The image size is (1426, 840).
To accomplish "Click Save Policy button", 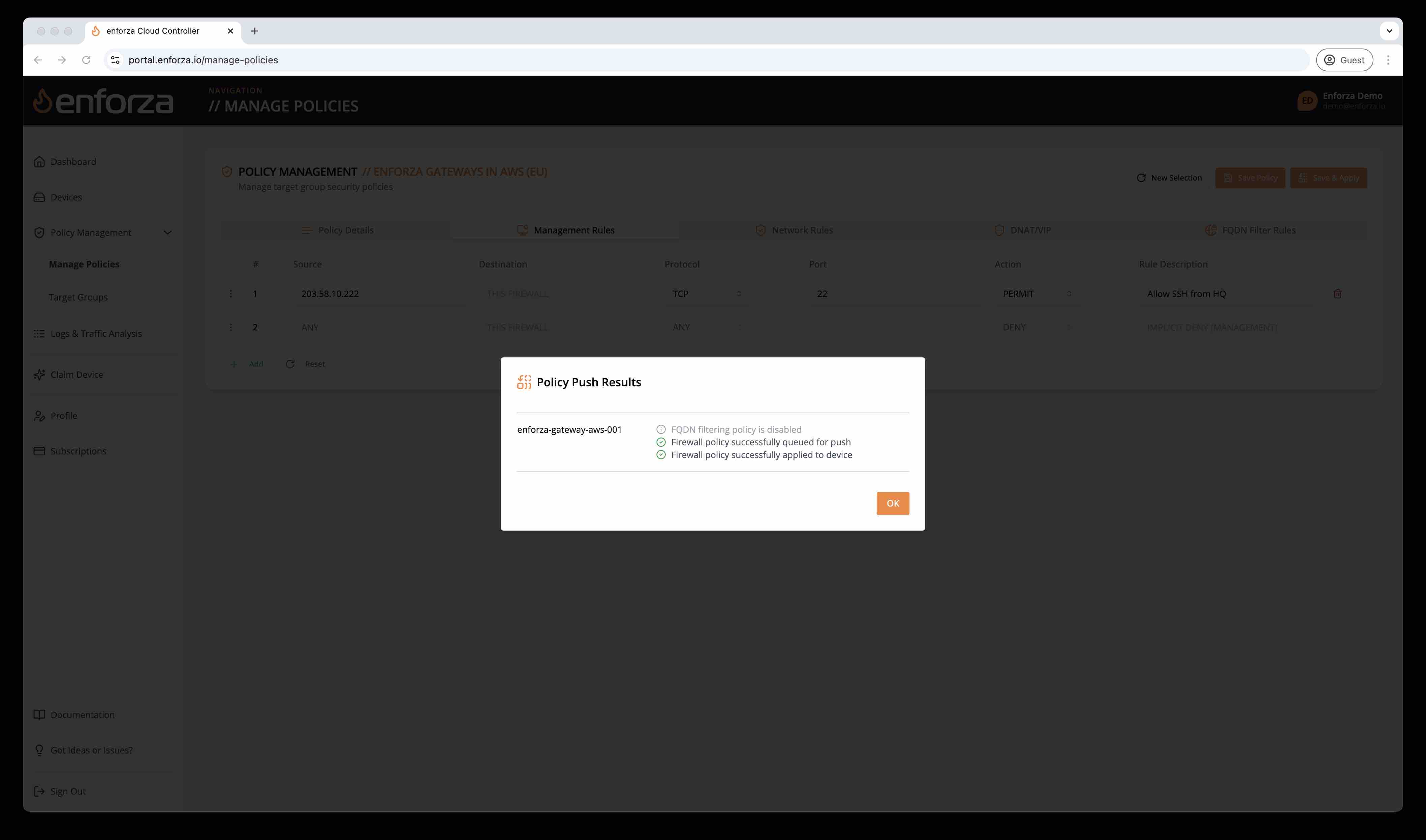I will tap(1250, 178).
